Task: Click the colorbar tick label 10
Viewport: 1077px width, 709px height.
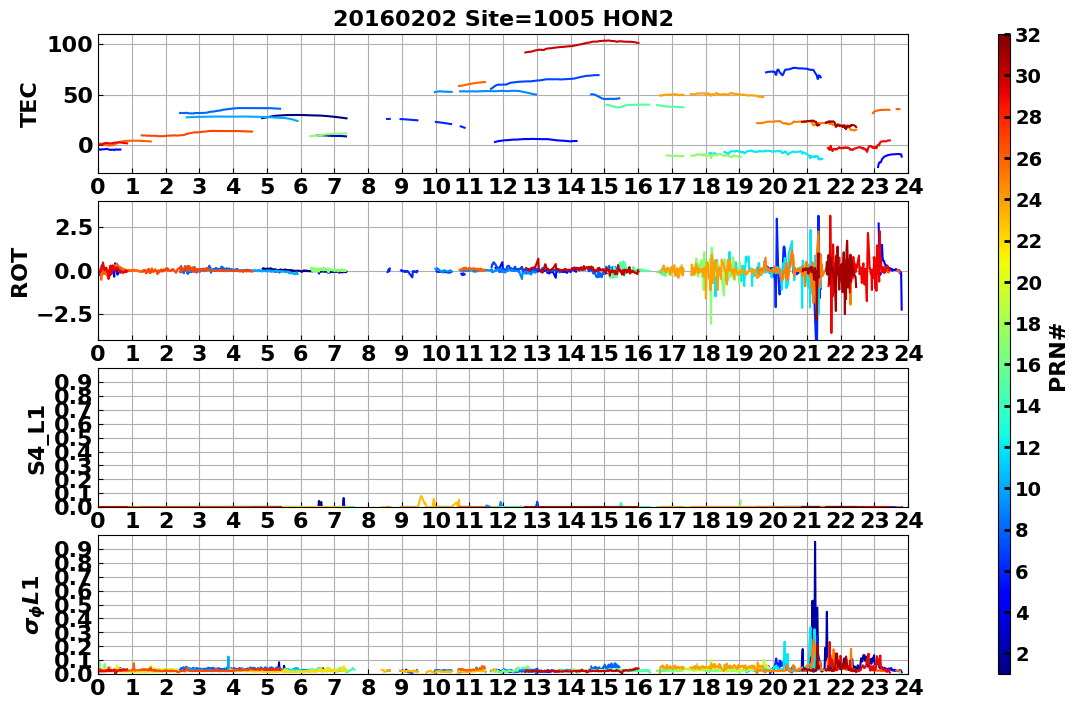Action: (1028, 488)
